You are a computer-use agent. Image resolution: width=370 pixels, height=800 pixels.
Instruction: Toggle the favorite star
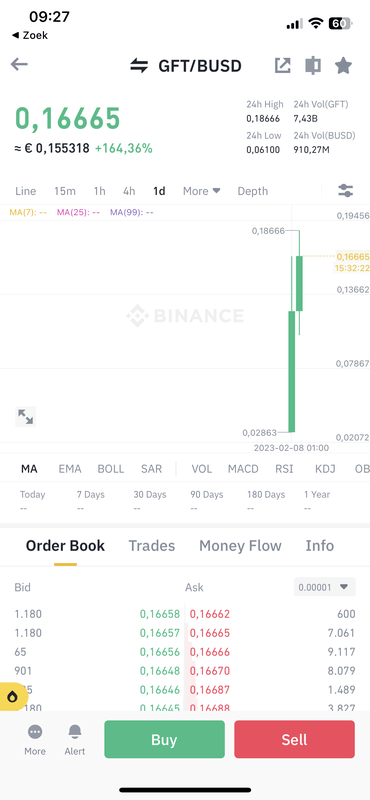(x=343, y=65)
